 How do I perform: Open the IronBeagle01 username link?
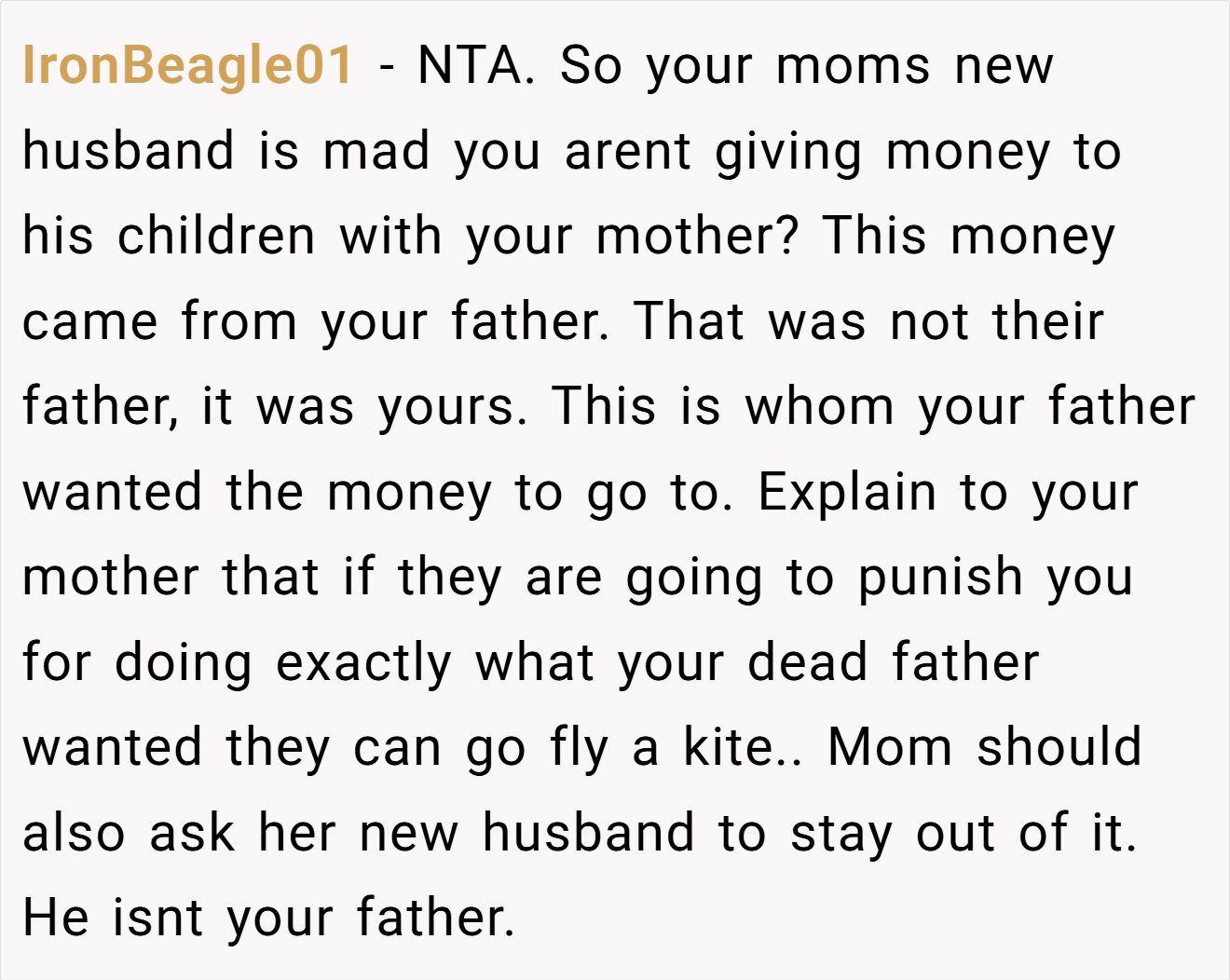coord(187,66)
